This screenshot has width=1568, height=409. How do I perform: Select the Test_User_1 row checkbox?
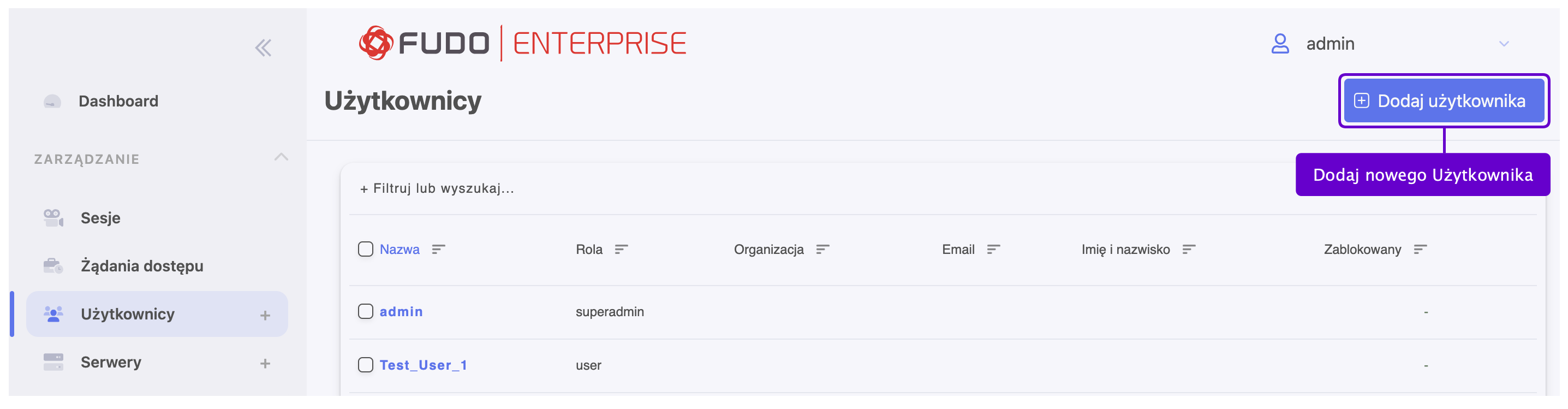[365, 365]
